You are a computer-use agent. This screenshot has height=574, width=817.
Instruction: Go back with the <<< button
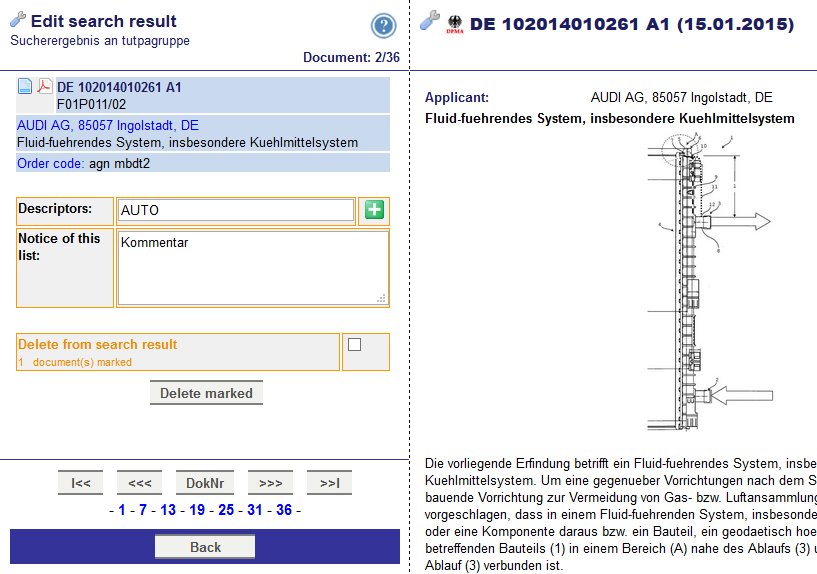[139, 483]
